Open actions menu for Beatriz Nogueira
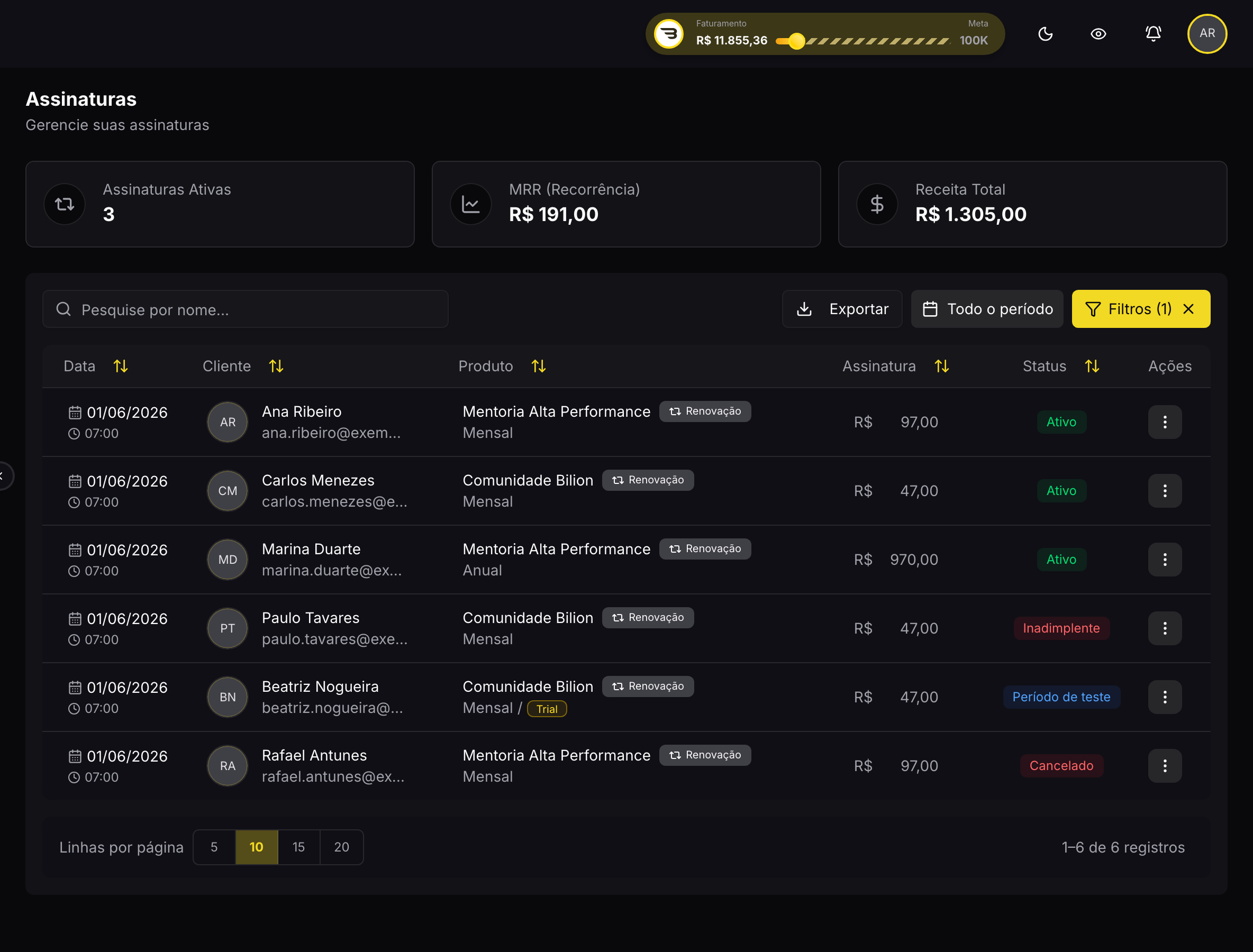Image resolution: width=1253 pixels, height=952 pixels. (1165, 697)
